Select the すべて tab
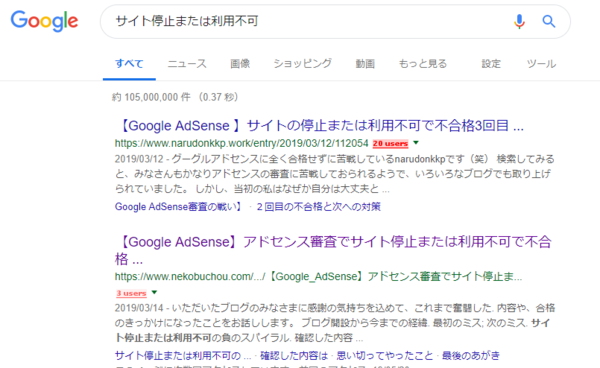 click(x=129, y=64)
